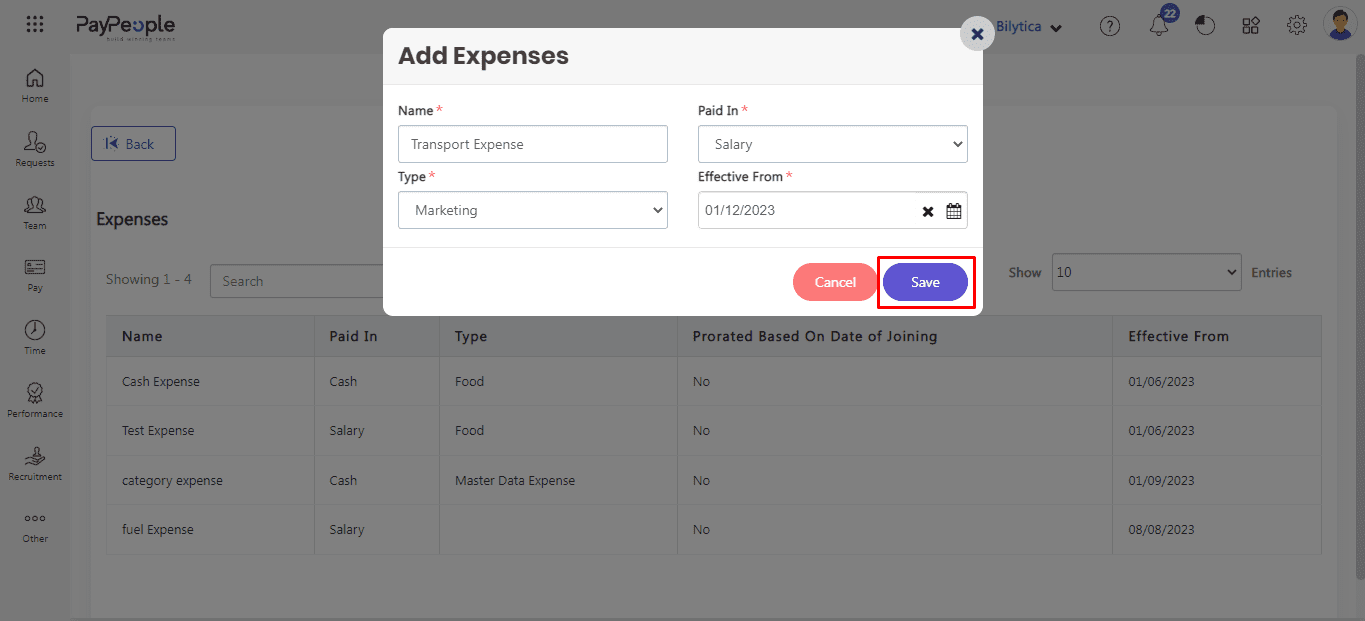Image resolution: width=1365 pixels, height=621 pixels.
Task: Open the notifications bell with 22 alerts
Action: (1159, 26)
